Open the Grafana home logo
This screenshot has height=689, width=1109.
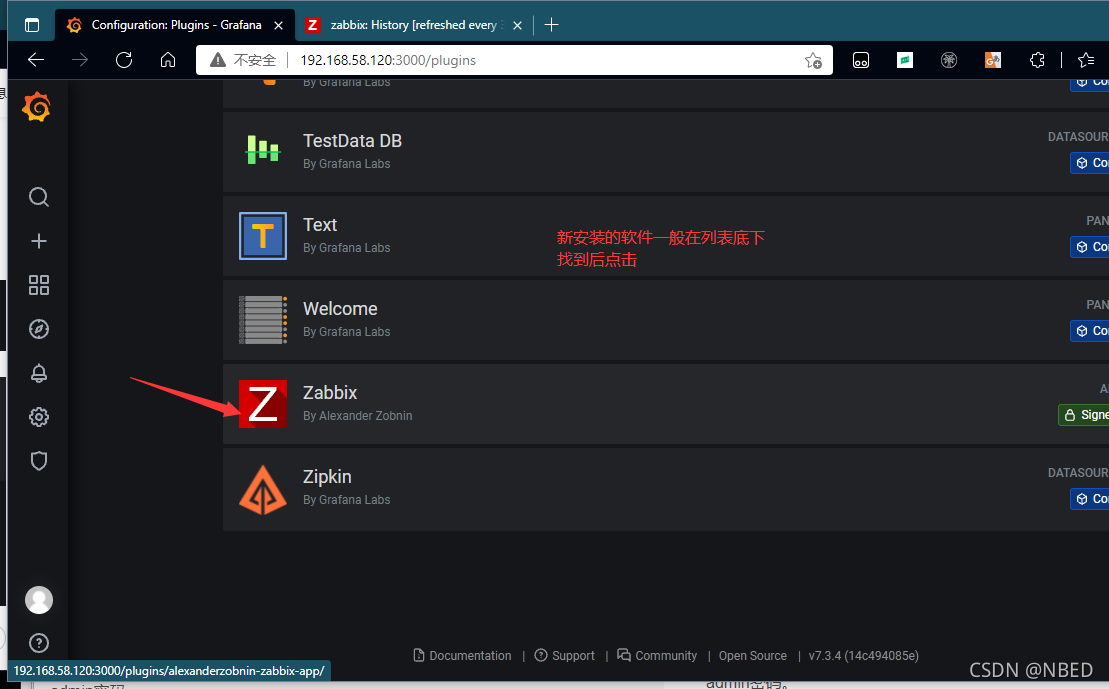point(37,108)
